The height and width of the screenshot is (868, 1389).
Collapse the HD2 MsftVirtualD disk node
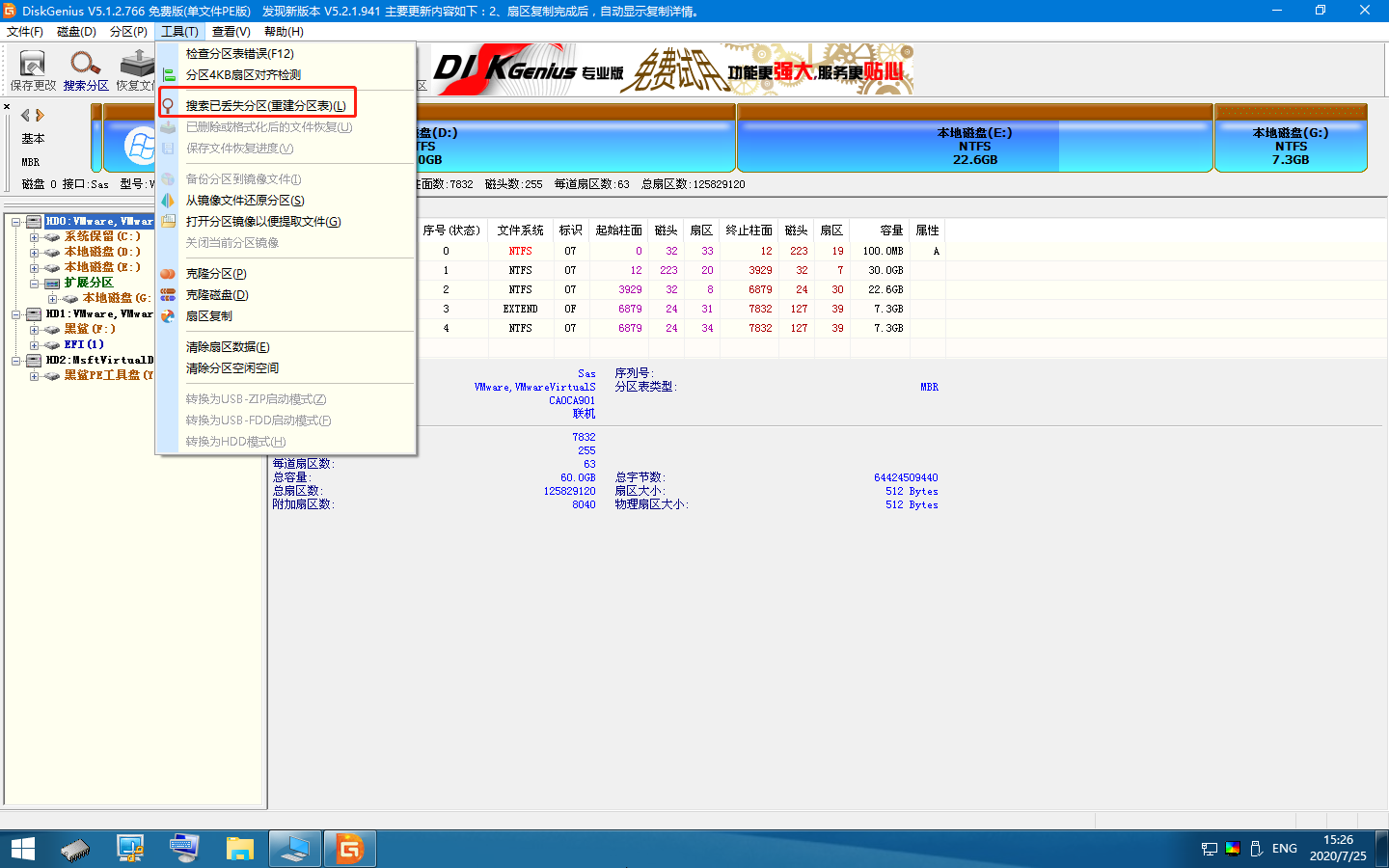tap(16, 361)
